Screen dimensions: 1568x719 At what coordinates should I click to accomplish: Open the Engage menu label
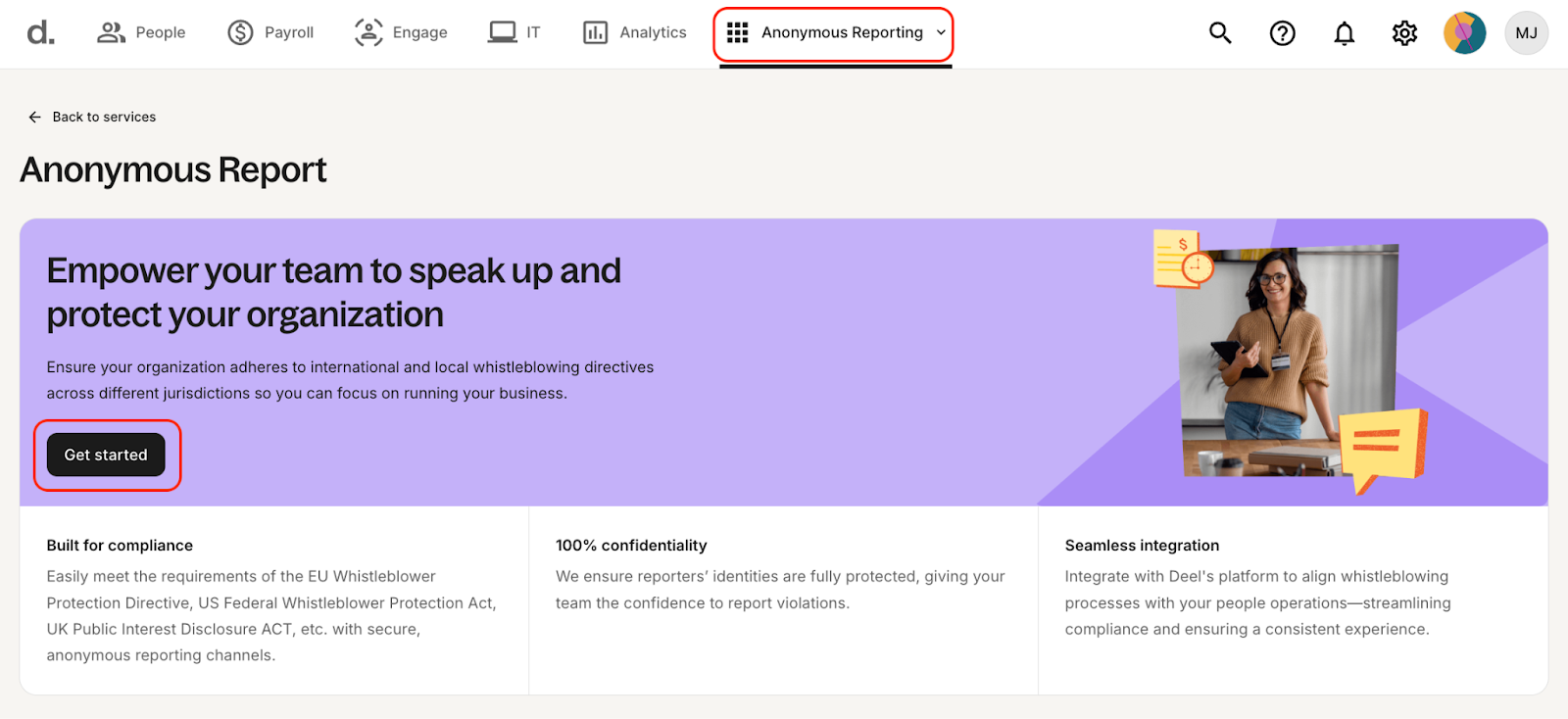(419, 32)
